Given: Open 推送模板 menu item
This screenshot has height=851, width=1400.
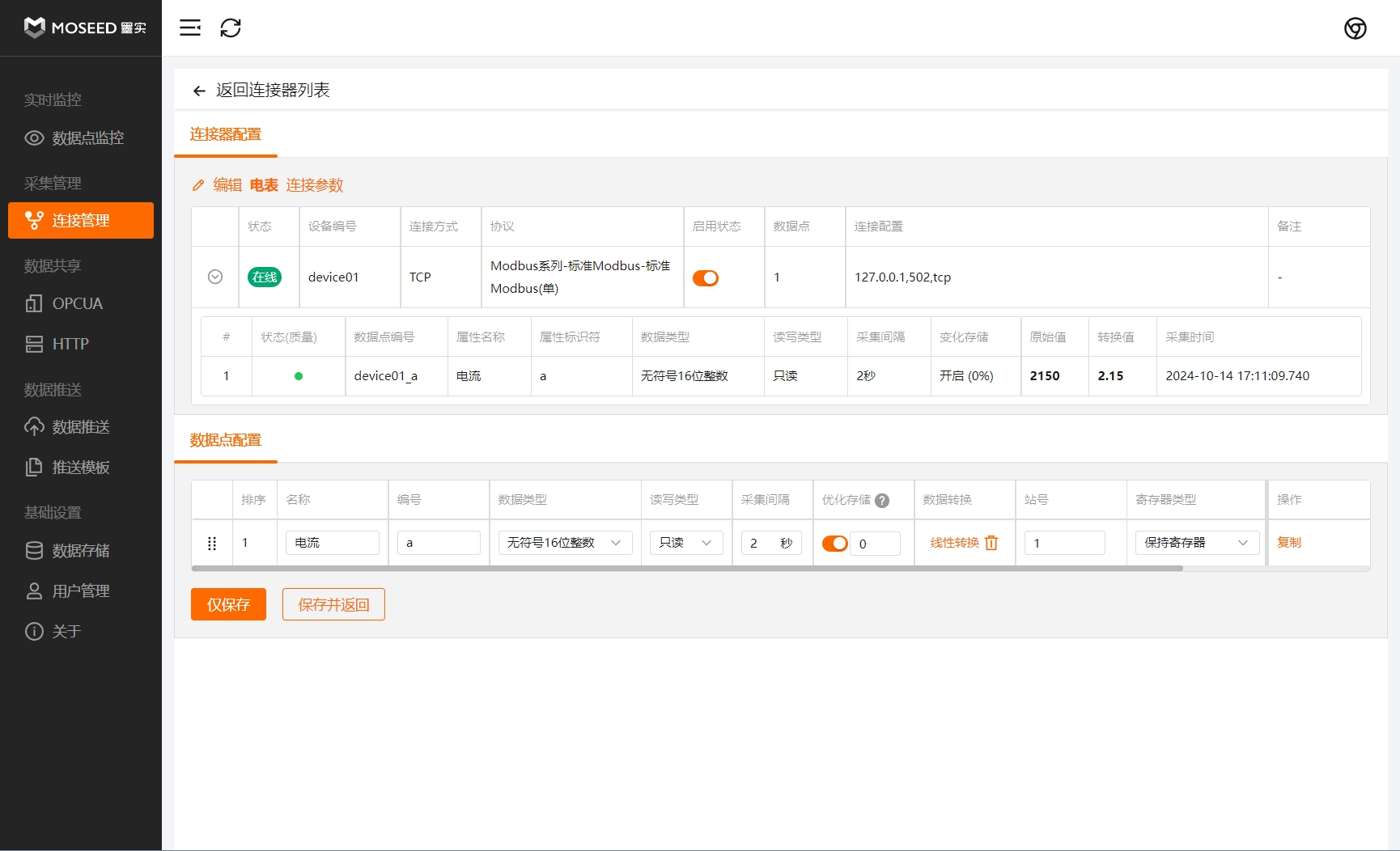Looking at the screenshot, I should 81,467.
